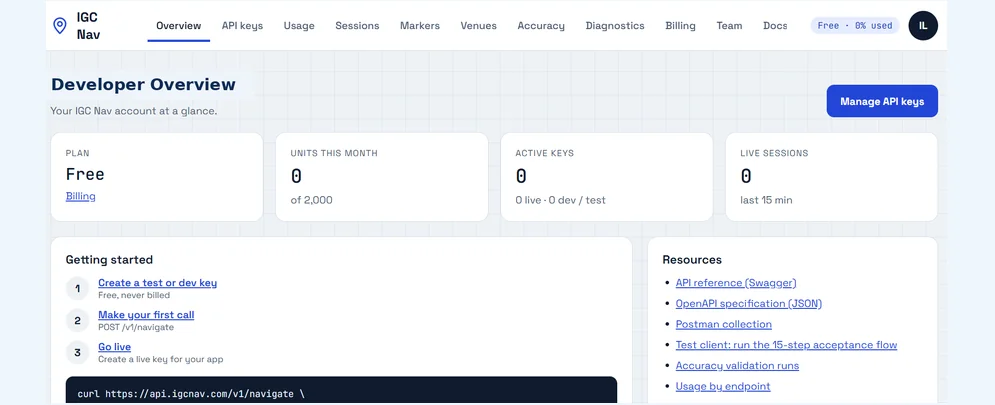
Task: Open the Postman collection link
Action: coord(723,324)
